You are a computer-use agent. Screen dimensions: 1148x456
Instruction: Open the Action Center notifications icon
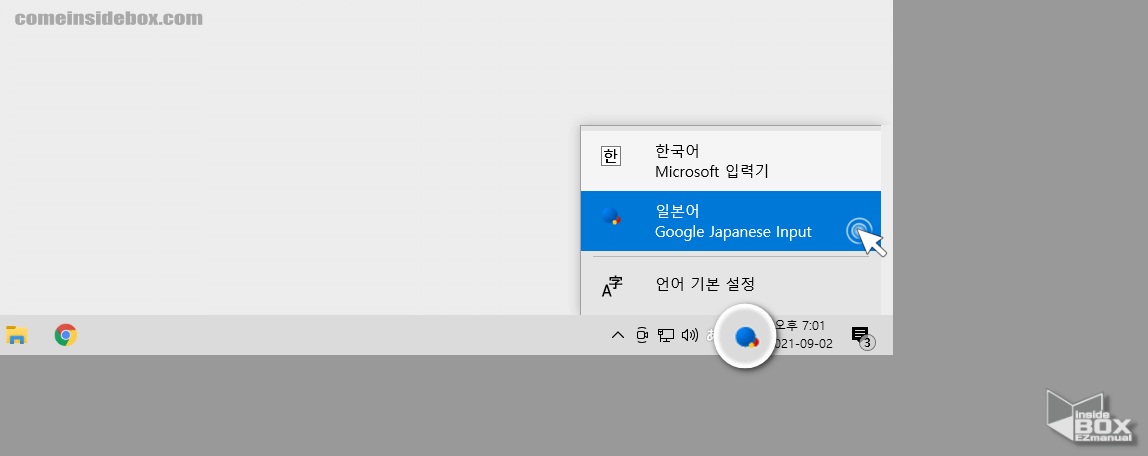tap(861, 336)
